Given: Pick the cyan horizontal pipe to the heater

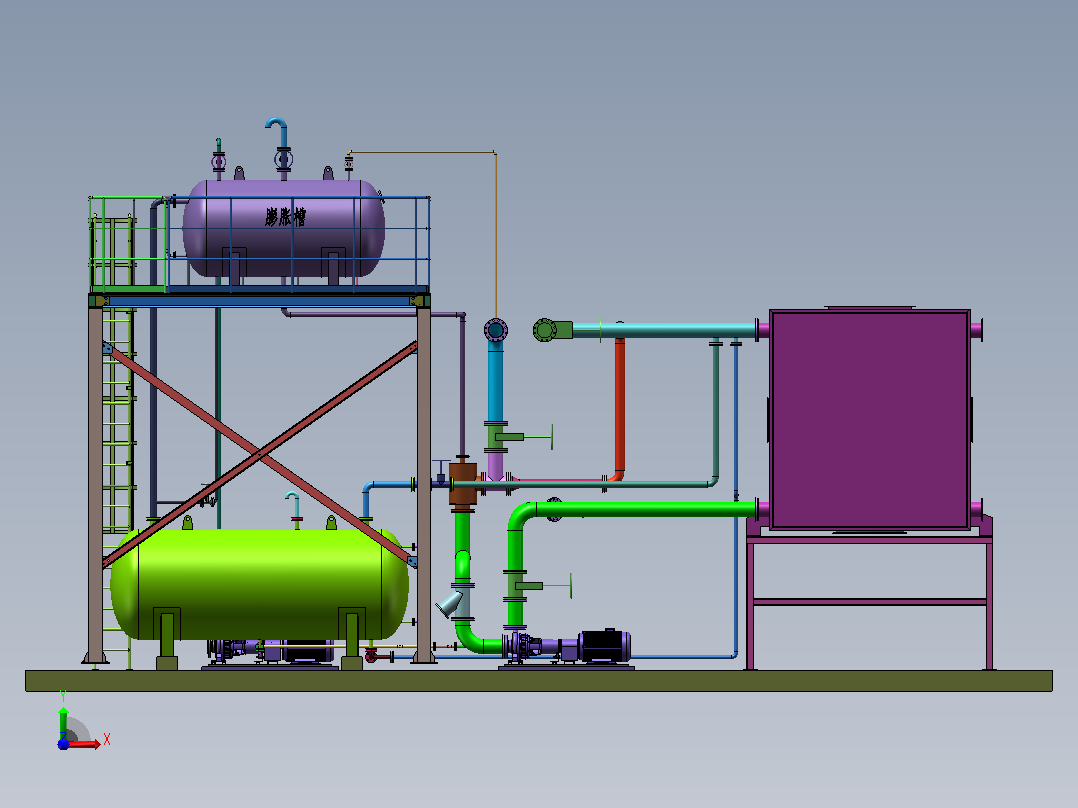Looking at the screenshot, I should coord(665,330).
